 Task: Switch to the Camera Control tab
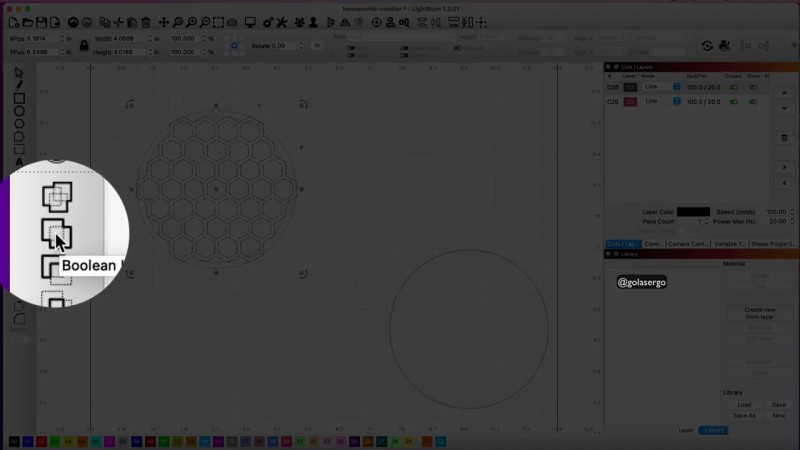[689, 243]
